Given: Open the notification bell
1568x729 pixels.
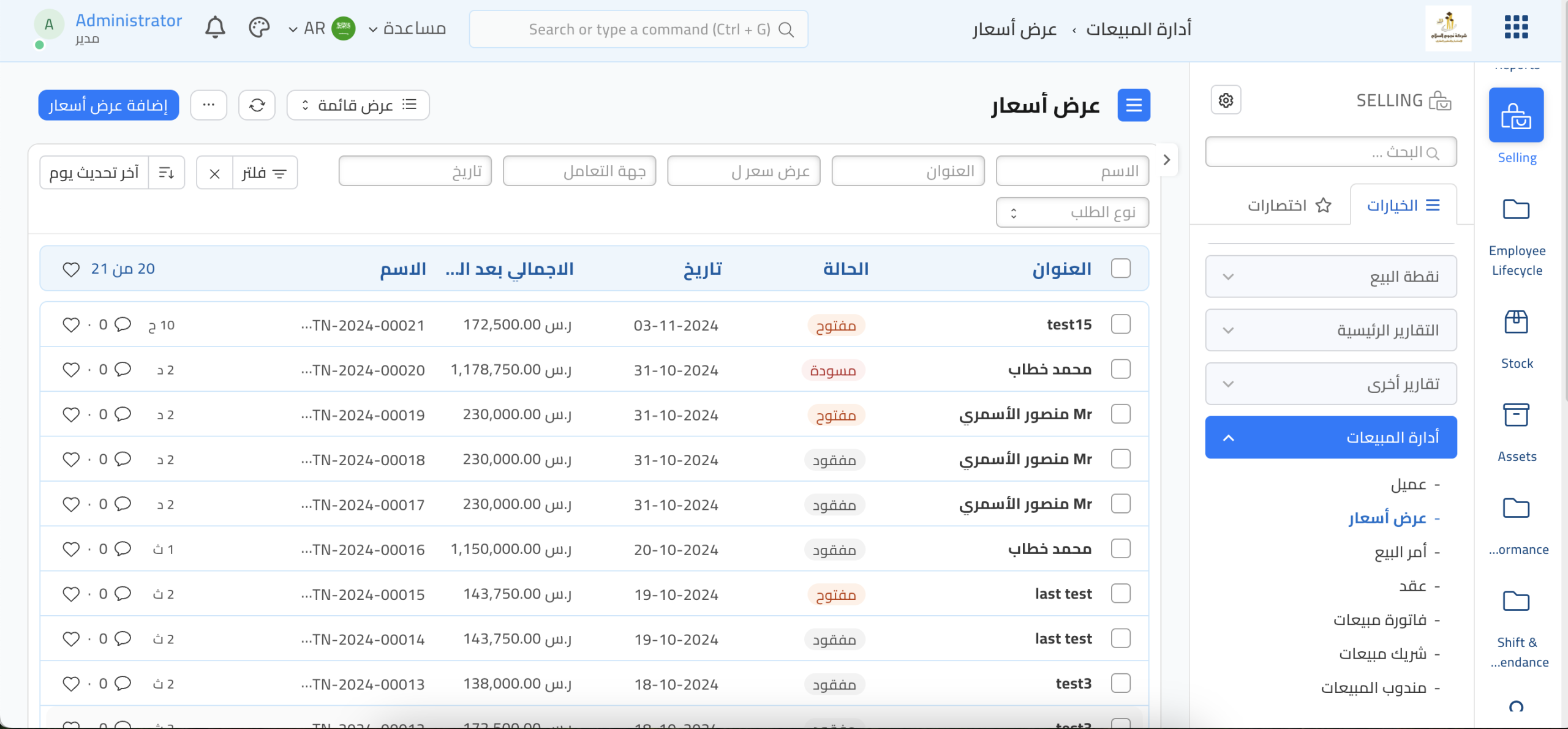Looking at the screenshot, I should [215, 28].
